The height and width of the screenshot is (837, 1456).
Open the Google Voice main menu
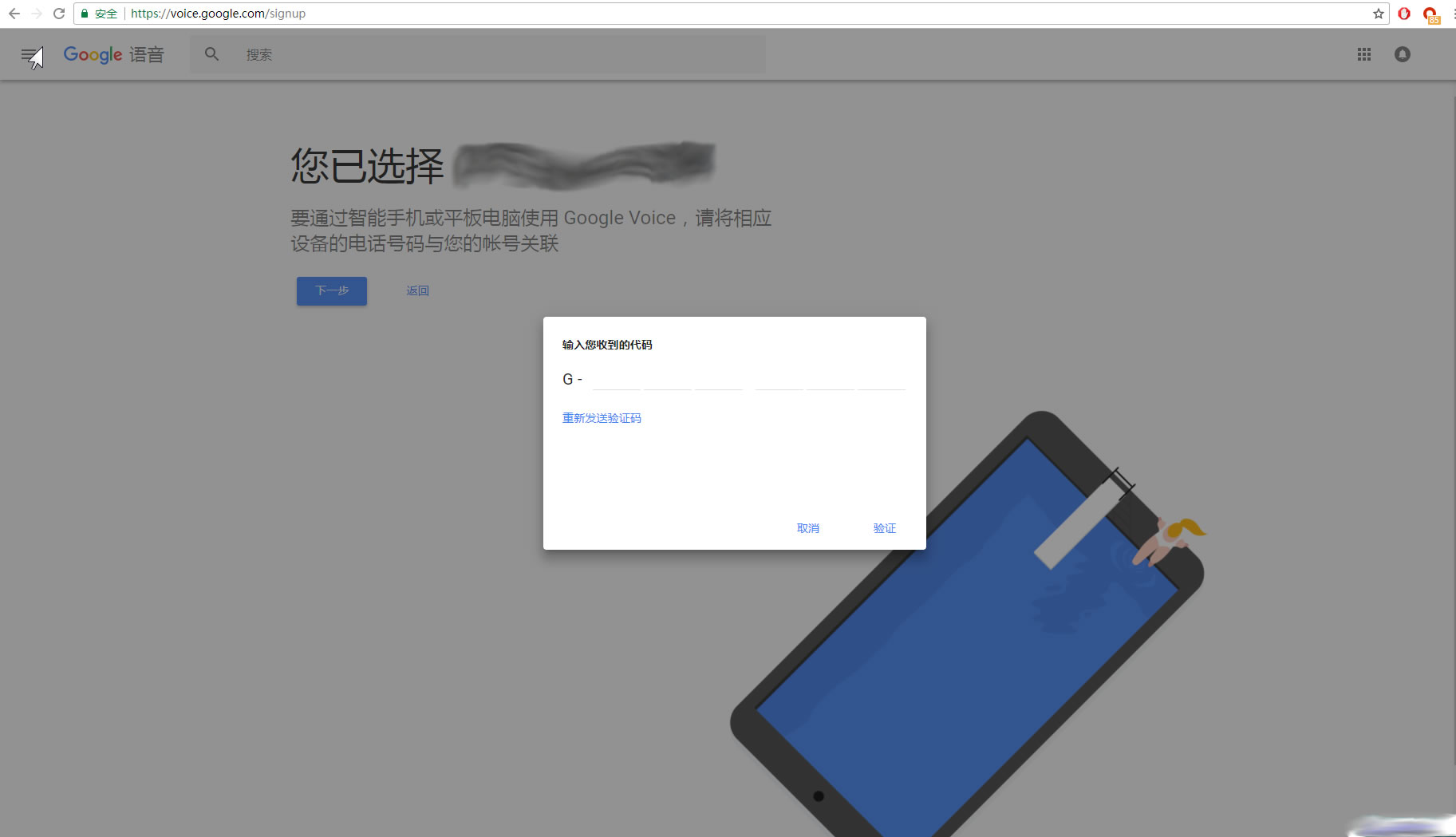pyautogui.click(x=30, y=55)
